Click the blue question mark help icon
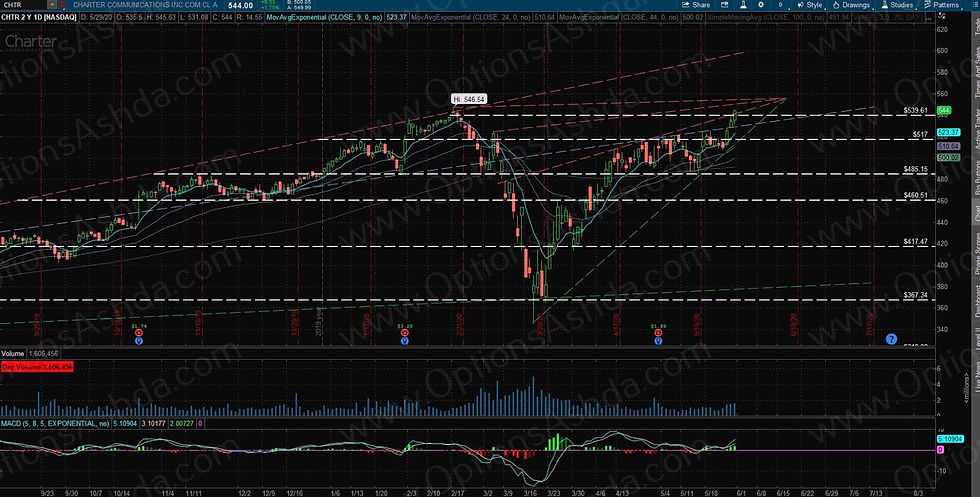Screen dimensions: 980x497 (x=891, y=339)
